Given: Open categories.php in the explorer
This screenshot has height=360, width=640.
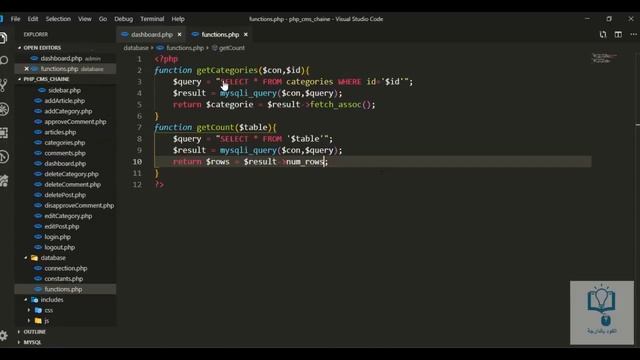Looking at the screenshot, I should (x=64, y=143).
